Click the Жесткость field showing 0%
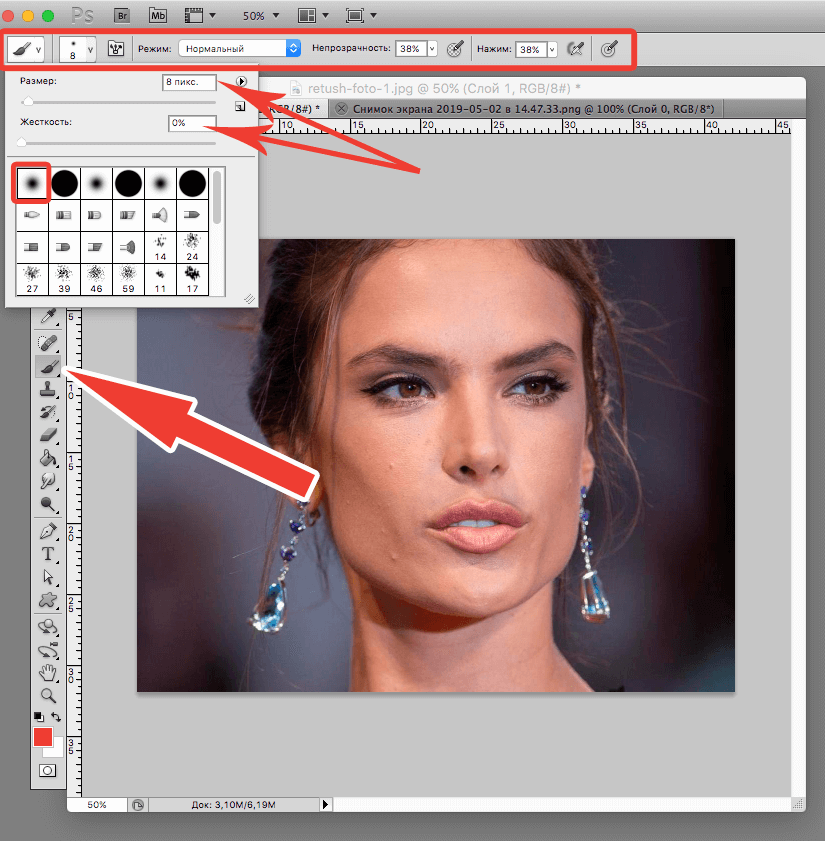The width and height of the screenshot is (825, 841). (192, 123)
